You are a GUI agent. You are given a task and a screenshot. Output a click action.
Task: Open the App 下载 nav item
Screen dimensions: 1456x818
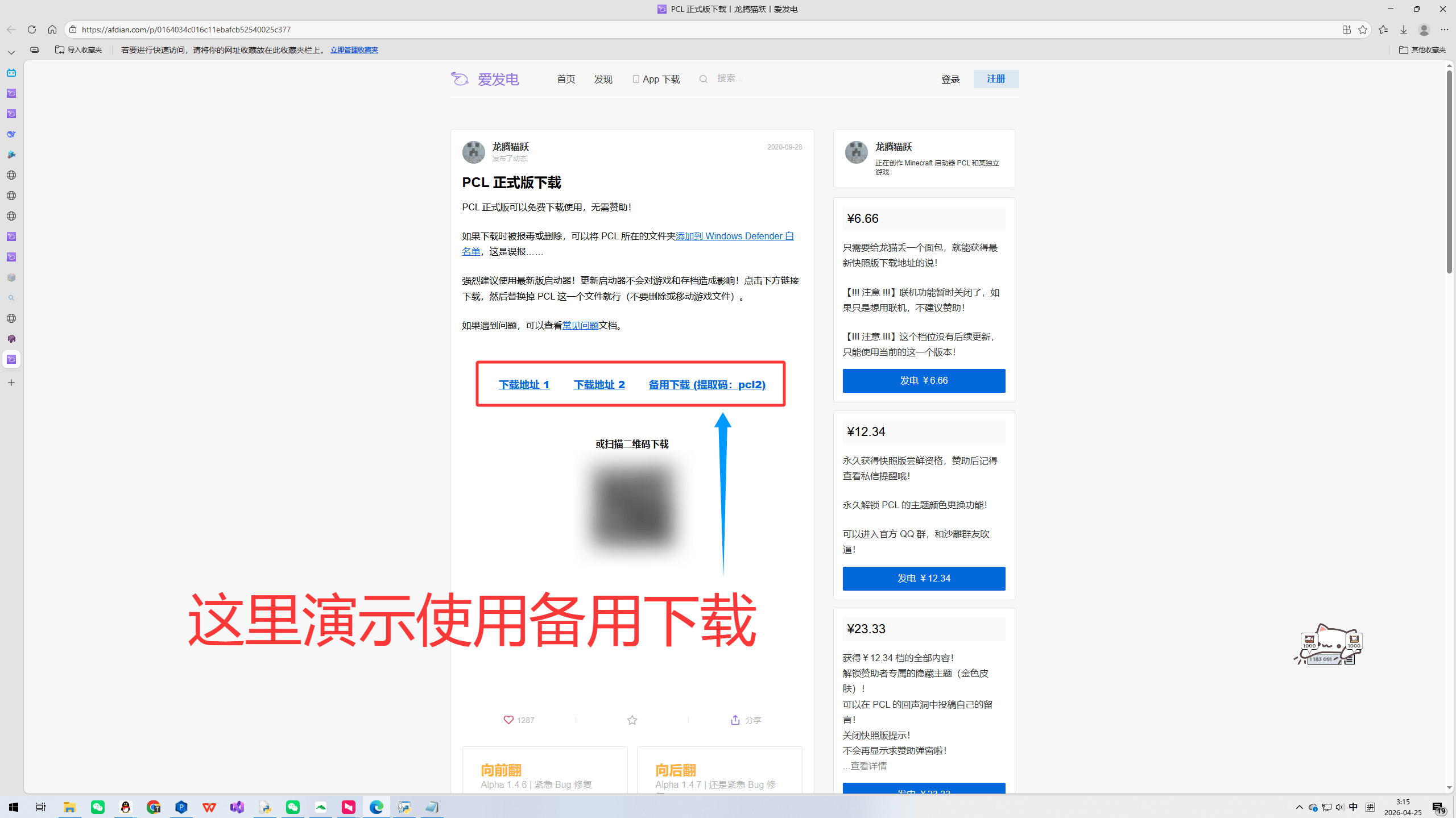656,79
